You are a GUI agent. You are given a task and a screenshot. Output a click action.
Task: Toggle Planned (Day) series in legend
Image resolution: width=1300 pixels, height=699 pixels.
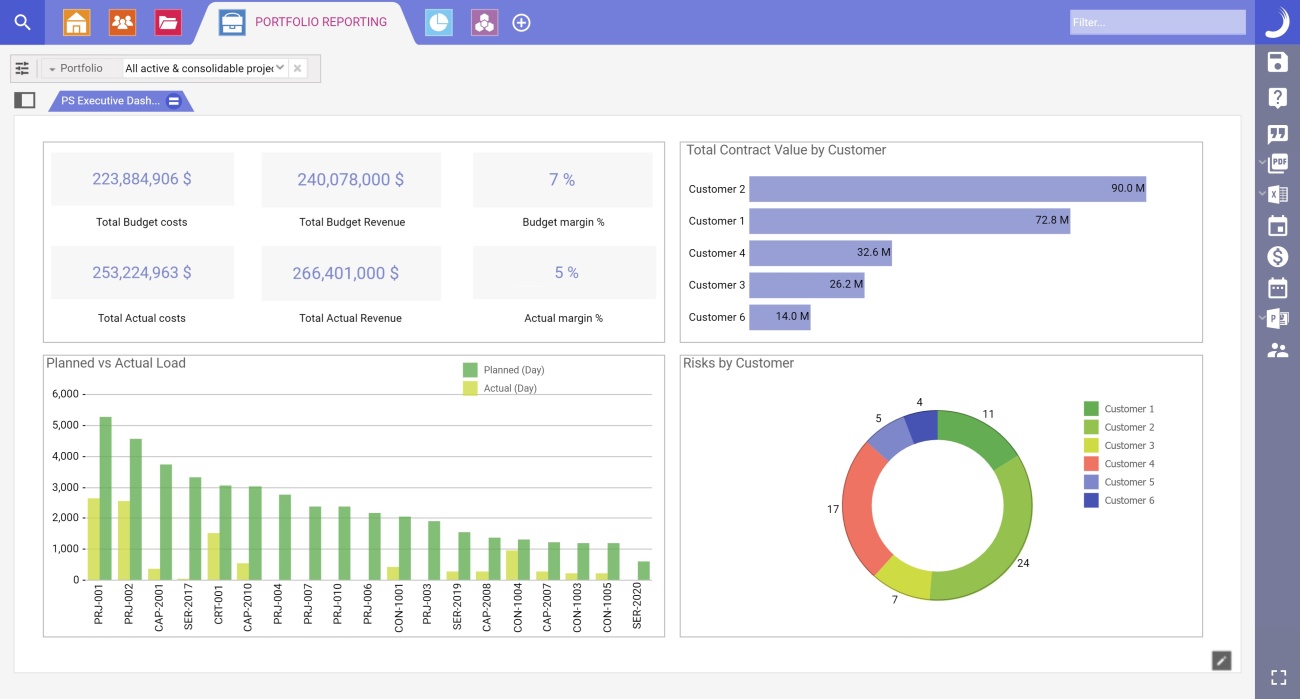pyautogui.click(x=470, y=370)
